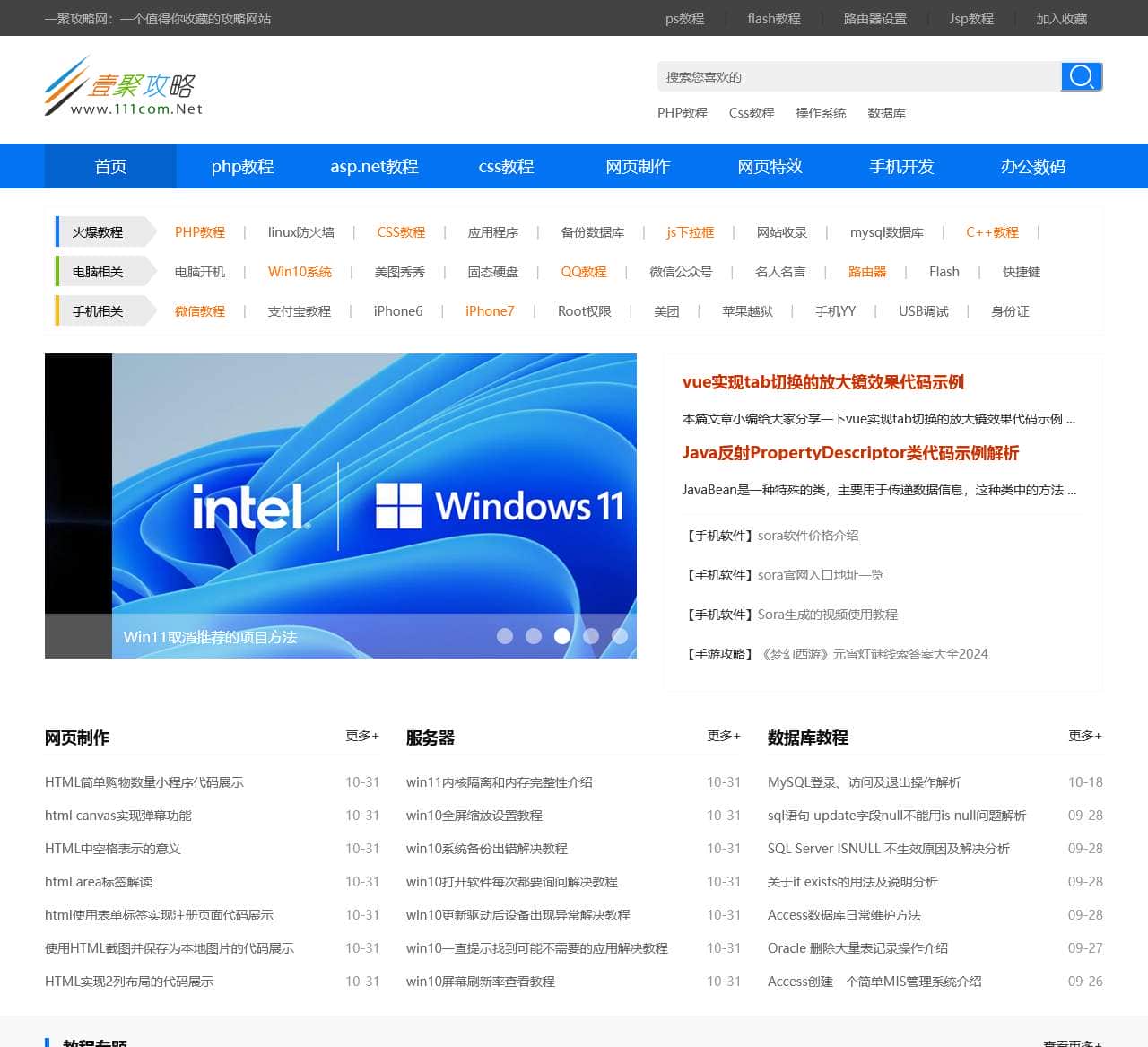Select asp.net教程 navigation tab

tap(374, 166)
